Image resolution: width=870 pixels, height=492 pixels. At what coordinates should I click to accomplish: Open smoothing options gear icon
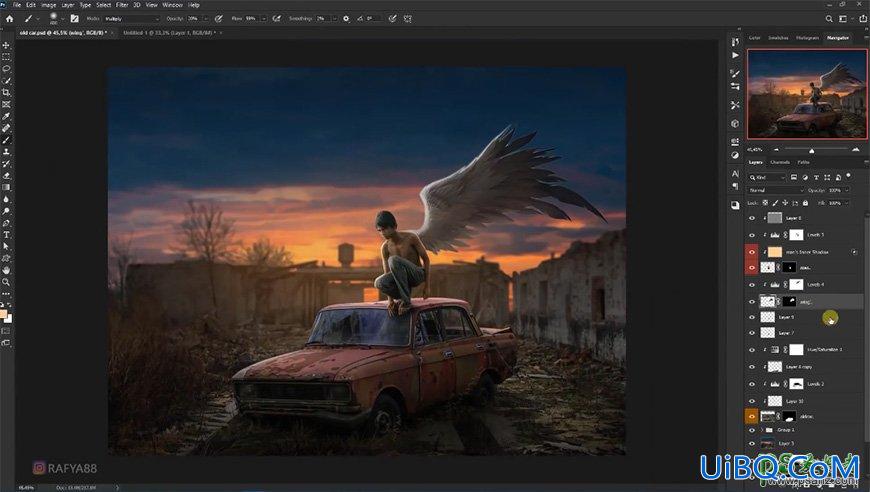(x=346, y=18)
